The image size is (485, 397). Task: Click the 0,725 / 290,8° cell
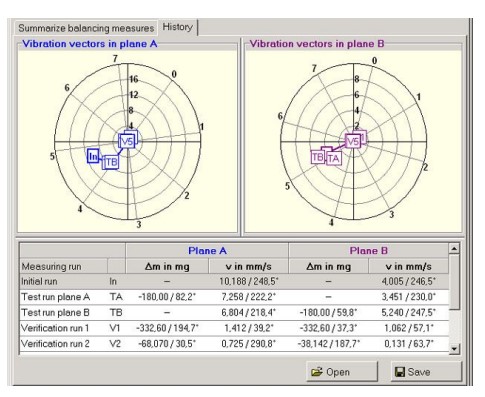249,343
